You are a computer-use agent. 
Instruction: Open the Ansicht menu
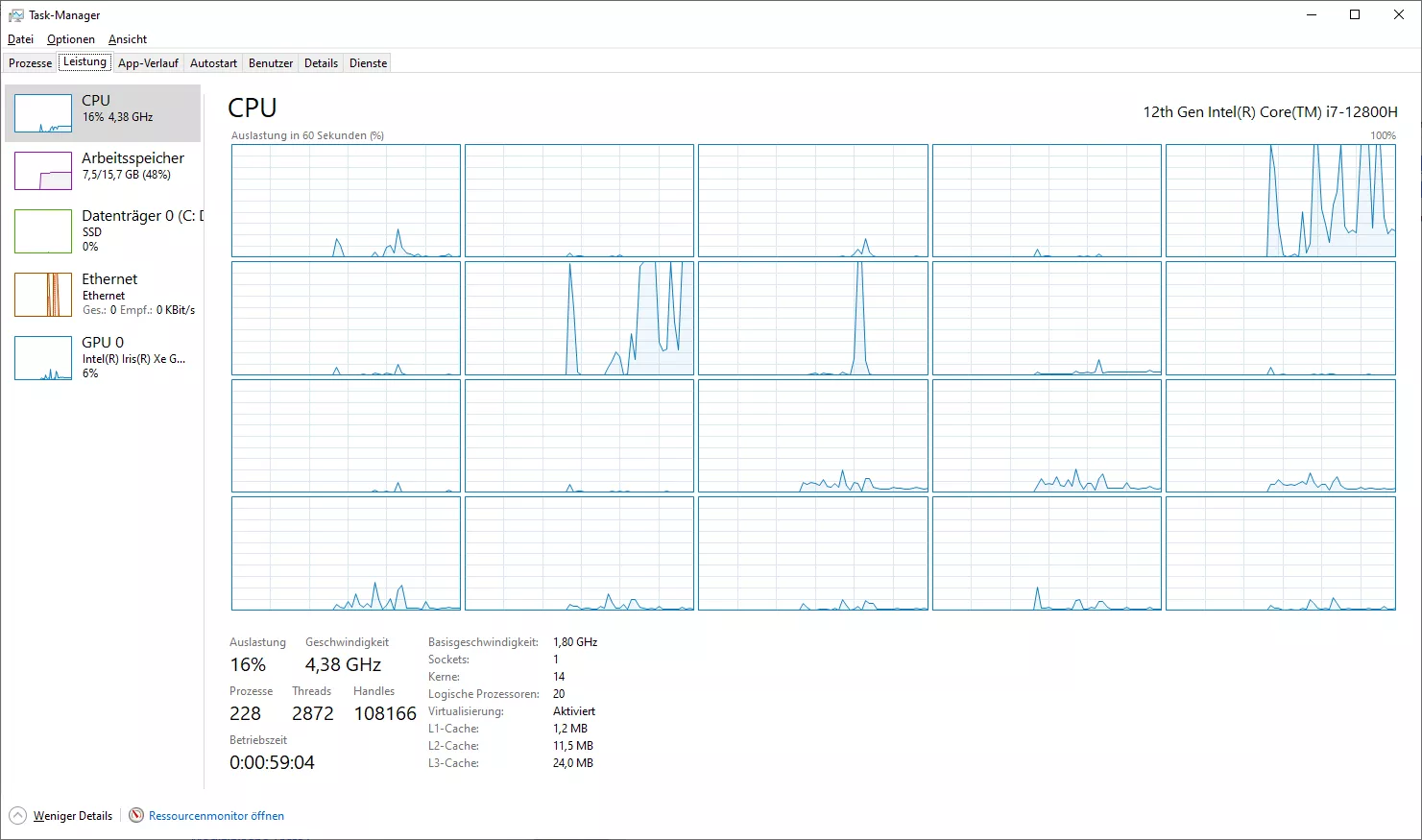[x=128, y=39]
